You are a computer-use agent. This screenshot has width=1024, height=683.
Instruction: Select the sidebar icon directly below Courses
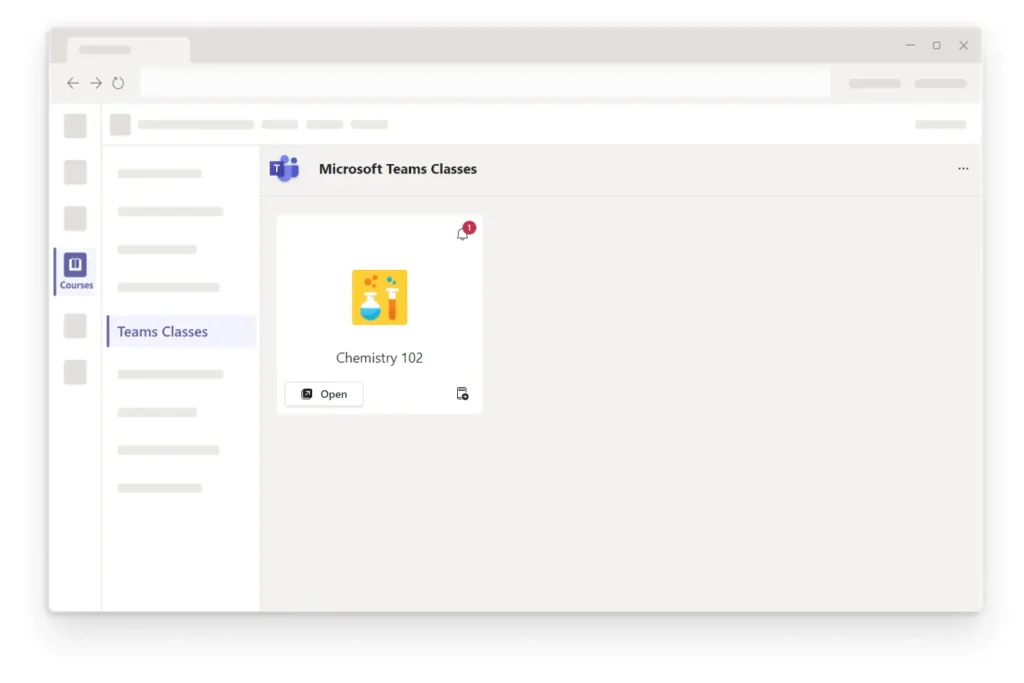click(x=75, y=326)
